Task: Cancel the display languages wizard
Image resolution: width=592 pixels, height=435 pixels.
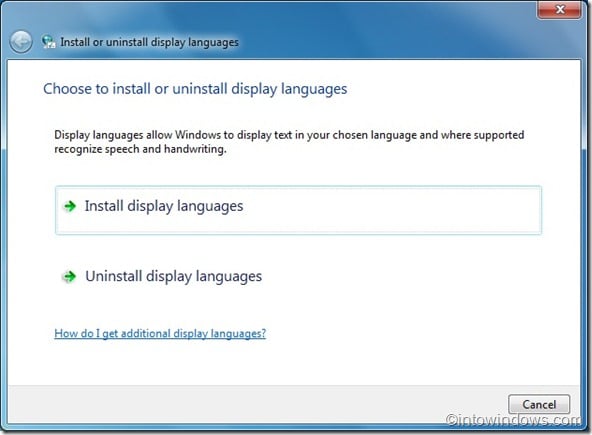Action: click(539, 404)
